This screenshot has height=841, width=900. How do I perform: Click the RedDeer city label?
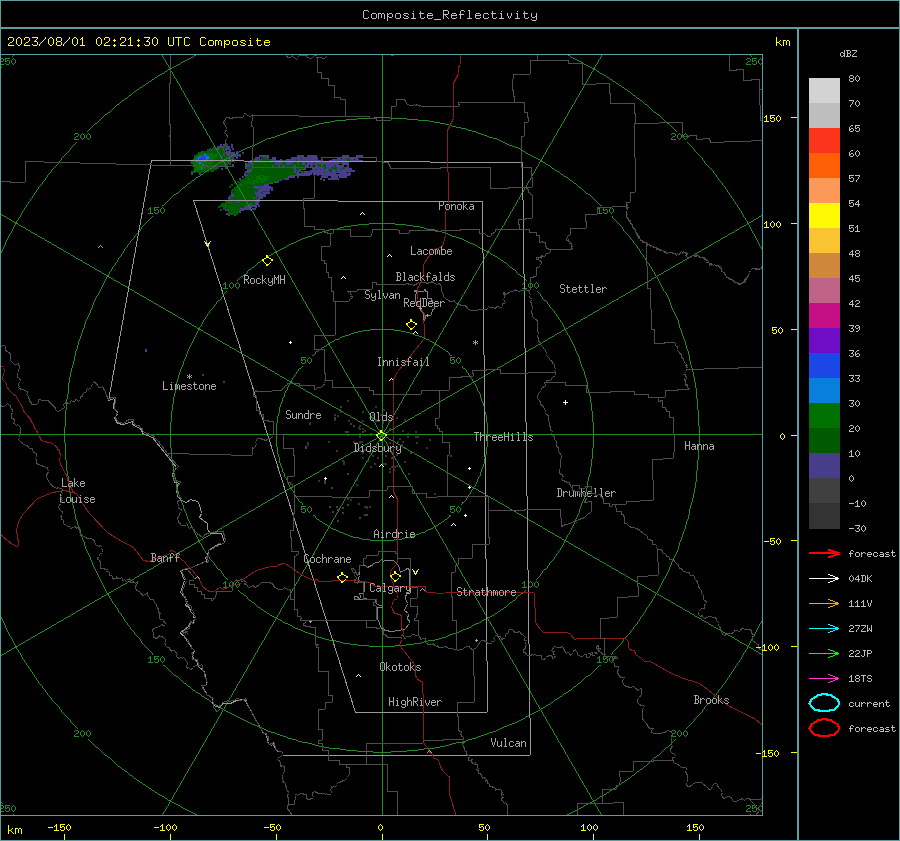(x=424, y=303)
